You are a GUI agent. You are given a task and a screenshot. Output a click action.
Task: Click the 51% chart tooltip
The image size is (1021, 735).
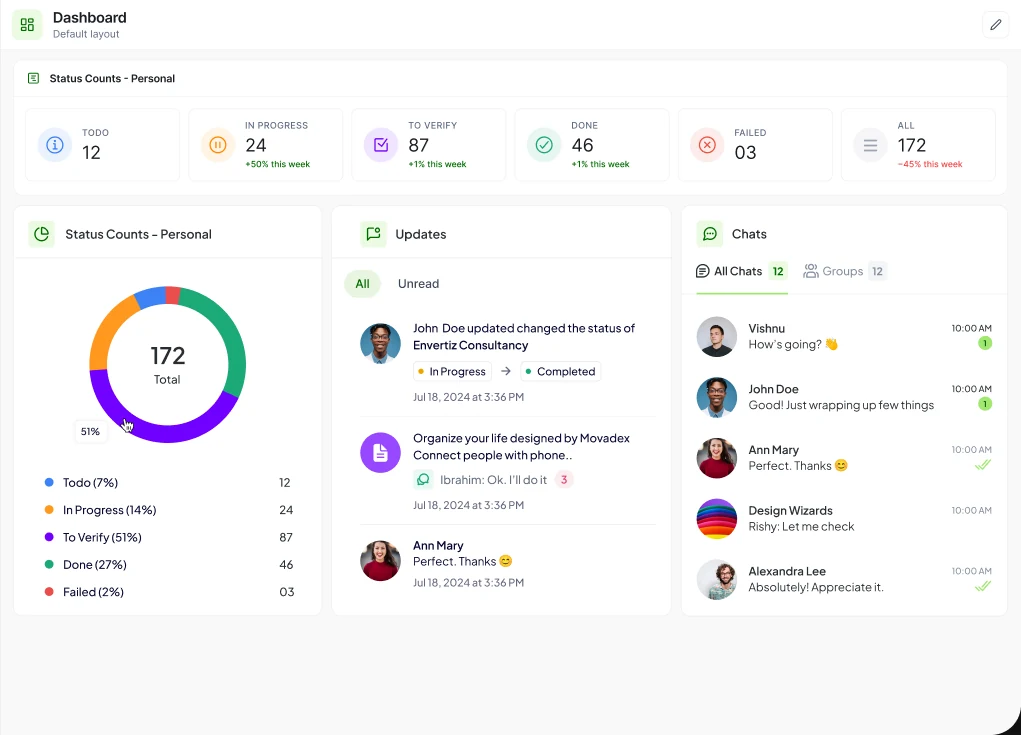[90, 432]
